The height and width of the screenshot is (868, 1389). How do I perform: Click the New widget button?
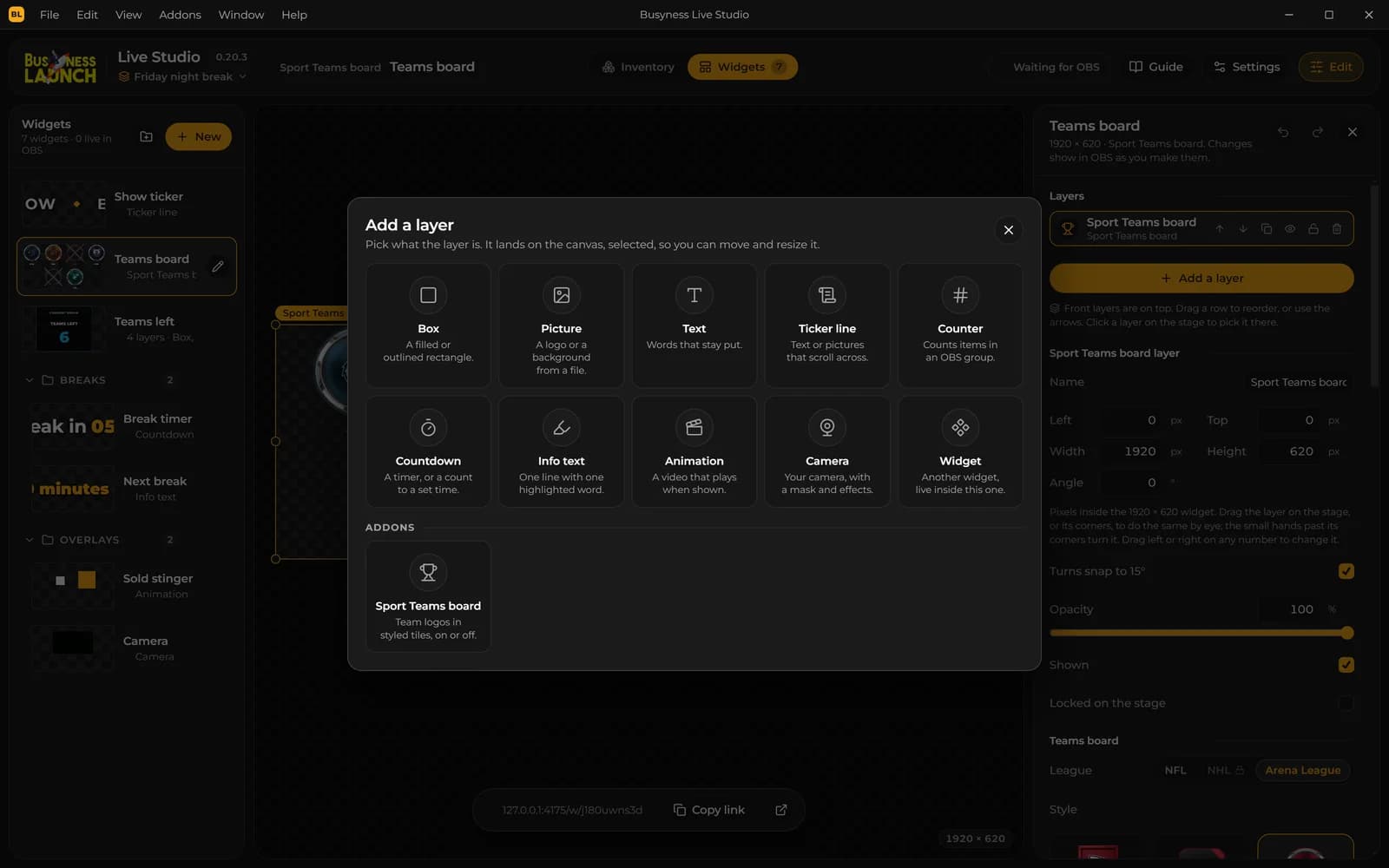pyautogui.click(x=199, y=137)
